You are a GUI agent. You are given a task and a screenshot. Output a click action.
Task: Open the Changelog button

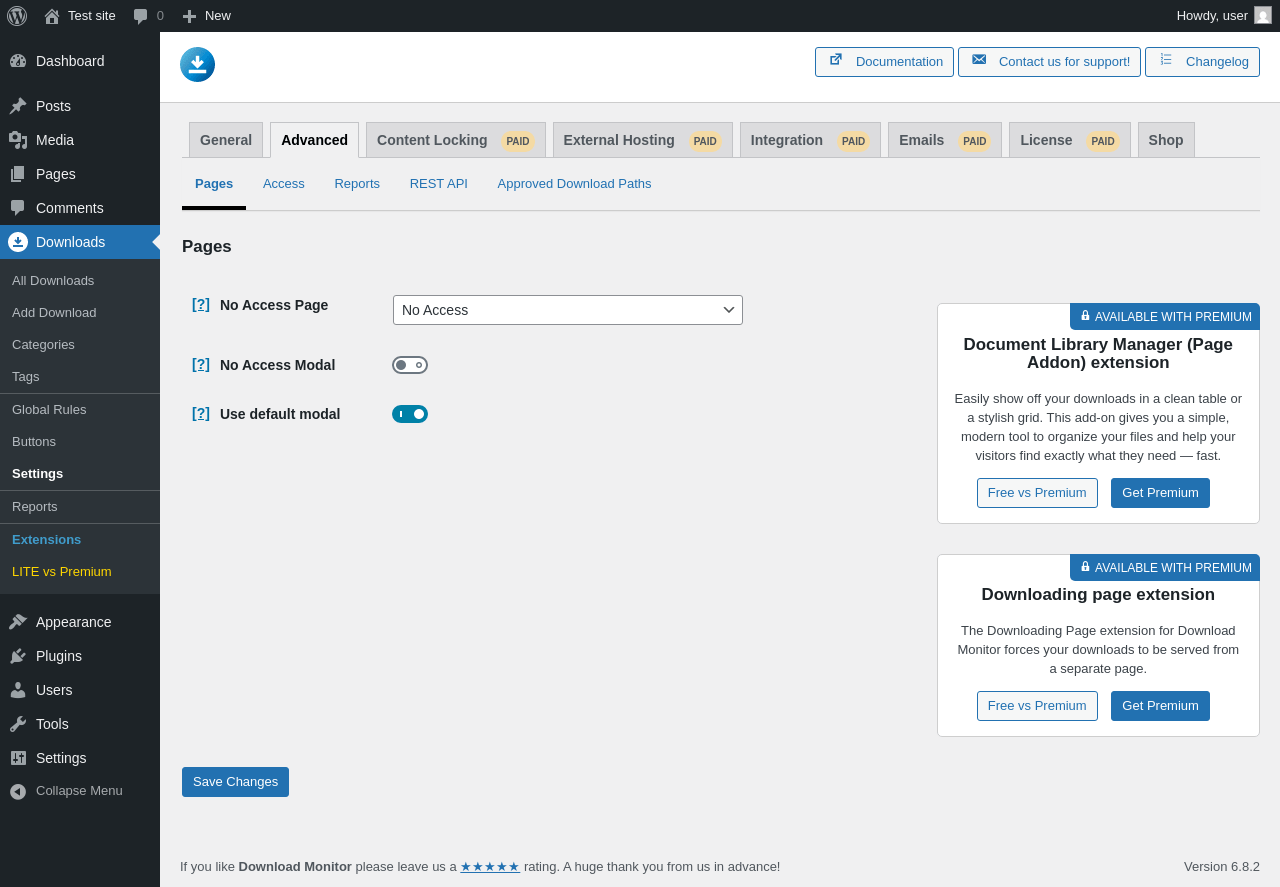click(1202, 62)
